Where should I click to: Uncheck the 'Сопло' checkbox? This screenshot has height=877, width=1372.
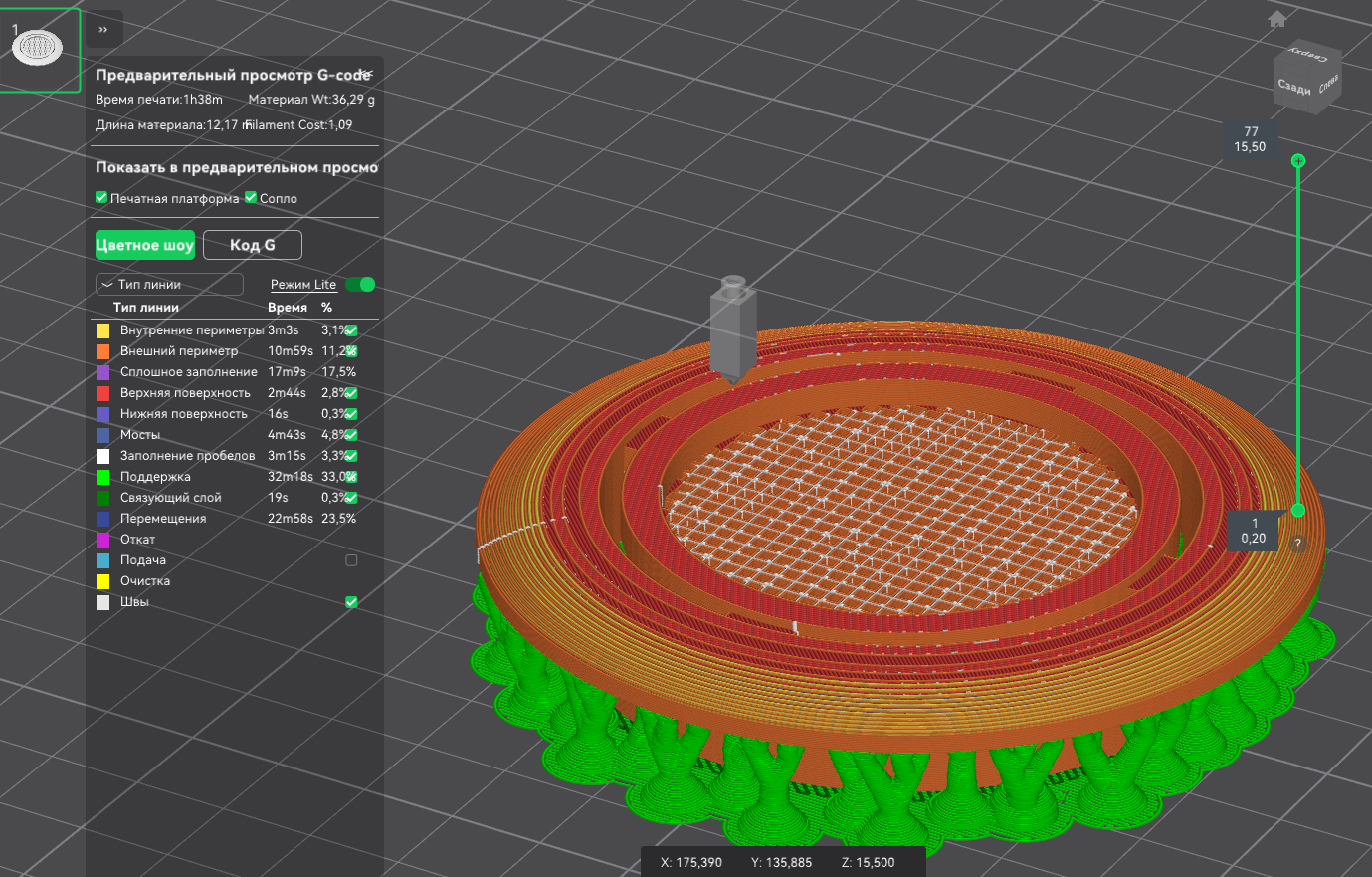click(x=251, y=198)
